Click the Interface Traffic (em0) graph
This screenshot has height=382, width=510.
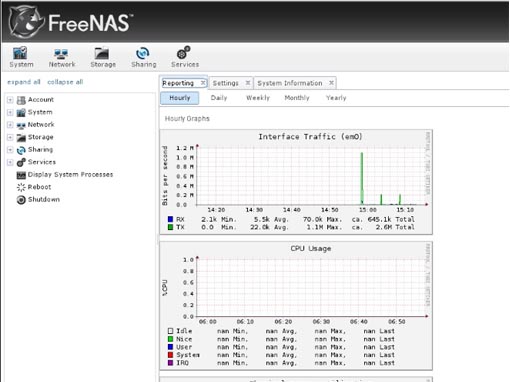coord(296,182)
